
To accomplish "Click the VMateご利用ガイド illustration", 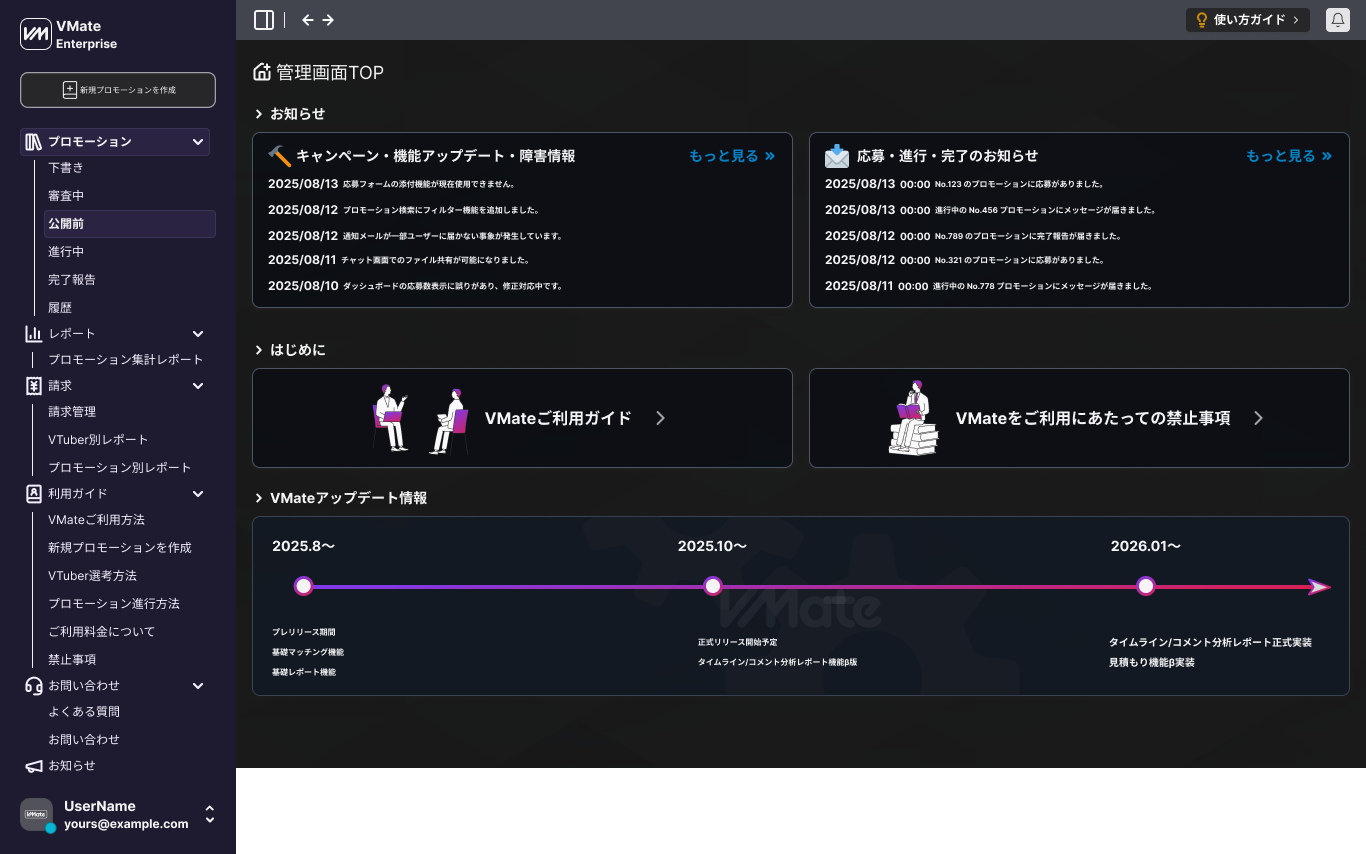I will 420,418.
